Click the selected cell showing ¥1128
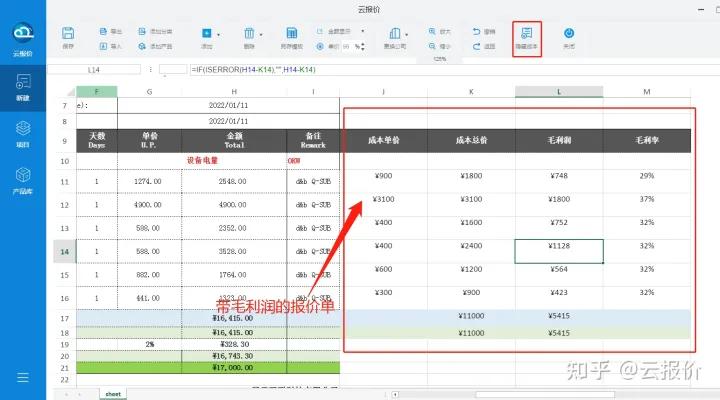This screenshot has height=400, width=720. click(x=559, y=251)
